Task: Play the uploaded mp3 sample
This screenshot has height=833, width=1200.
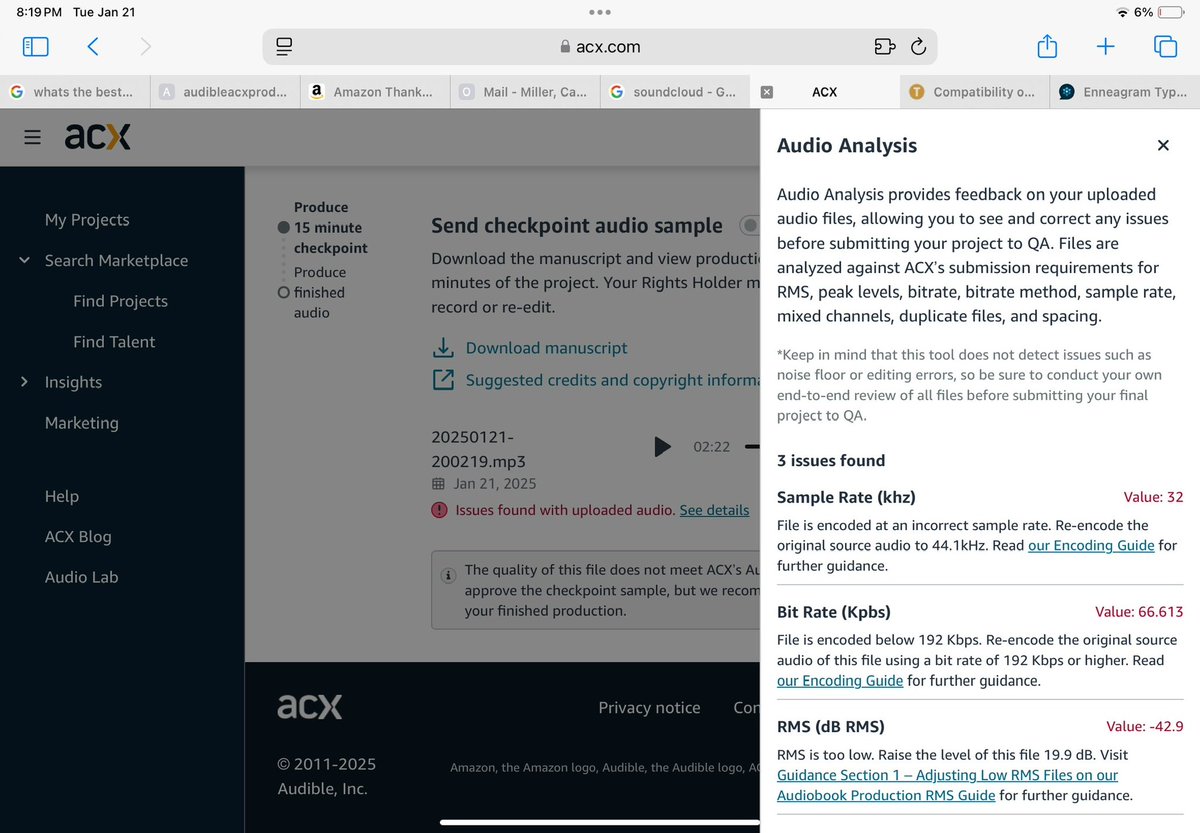Action: 662,447
